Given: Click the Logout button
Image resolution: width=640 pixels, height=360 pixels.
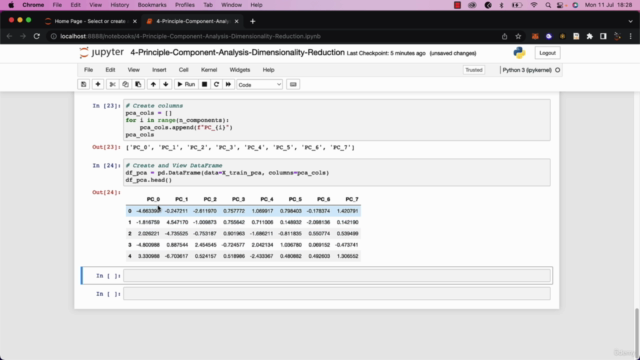Looking at the screenshot, I should click(547, 53).
